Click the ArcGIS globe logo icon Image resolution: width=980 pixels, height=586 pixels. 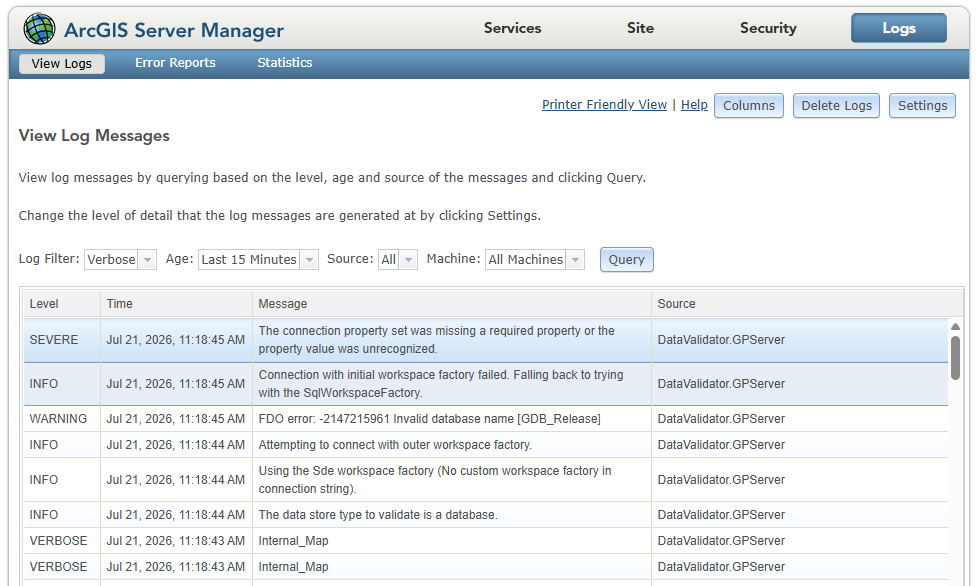tap(39, 29)
